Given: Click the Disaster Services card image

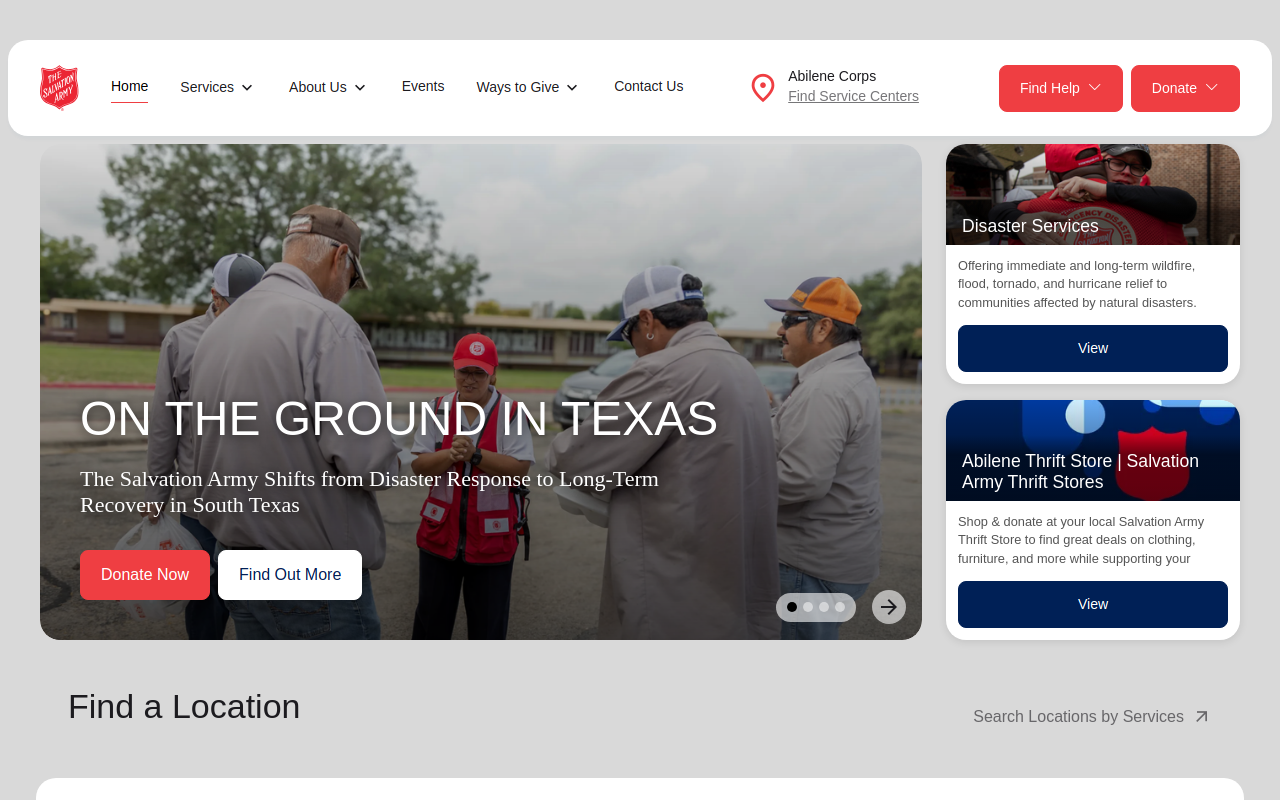Looking at the screenshot, I should click(x=1093, y=194).
